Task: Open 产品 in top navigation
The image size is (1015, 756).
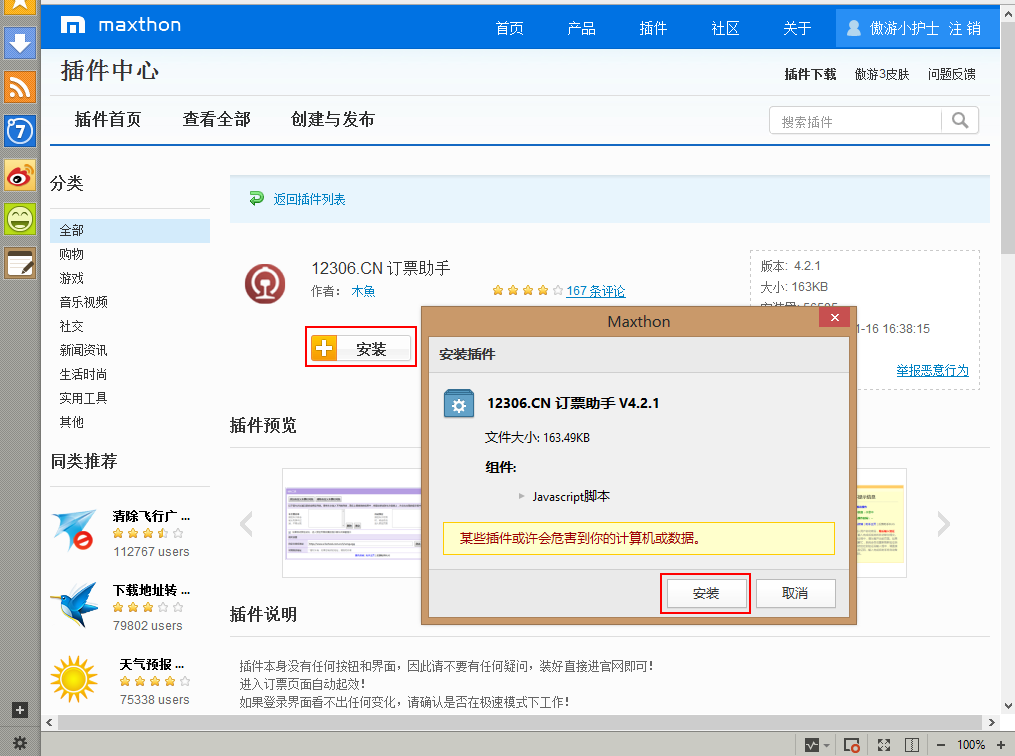Action: coord(581,28)
